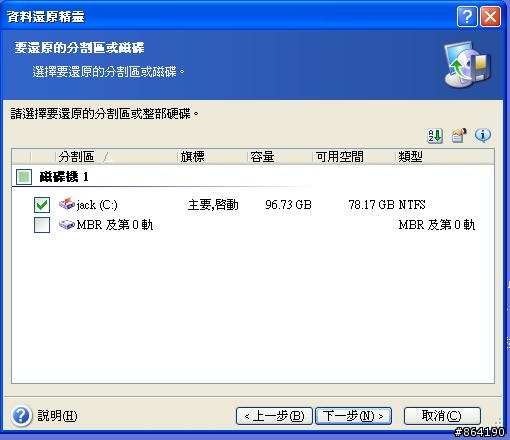This screenshot has width=510, height=440.
Task: Click the A-Z sort order toolbar icon
Action: tap(435, 136)
